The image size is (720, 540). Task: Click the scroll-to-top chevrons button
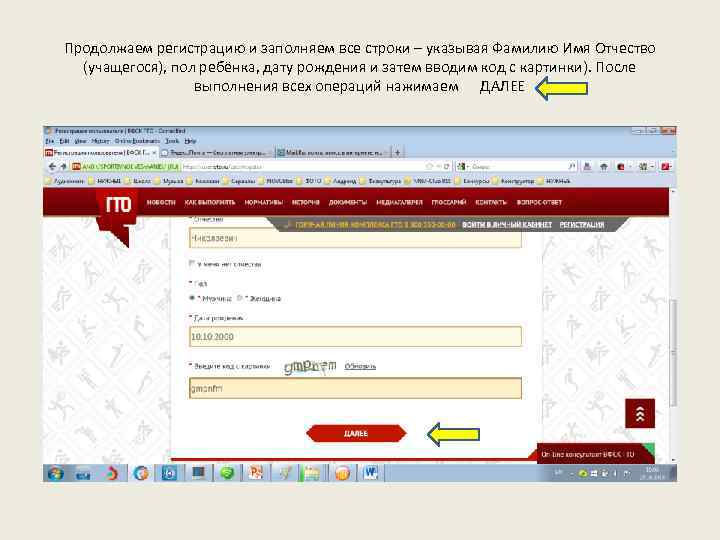tap(640, 413)
